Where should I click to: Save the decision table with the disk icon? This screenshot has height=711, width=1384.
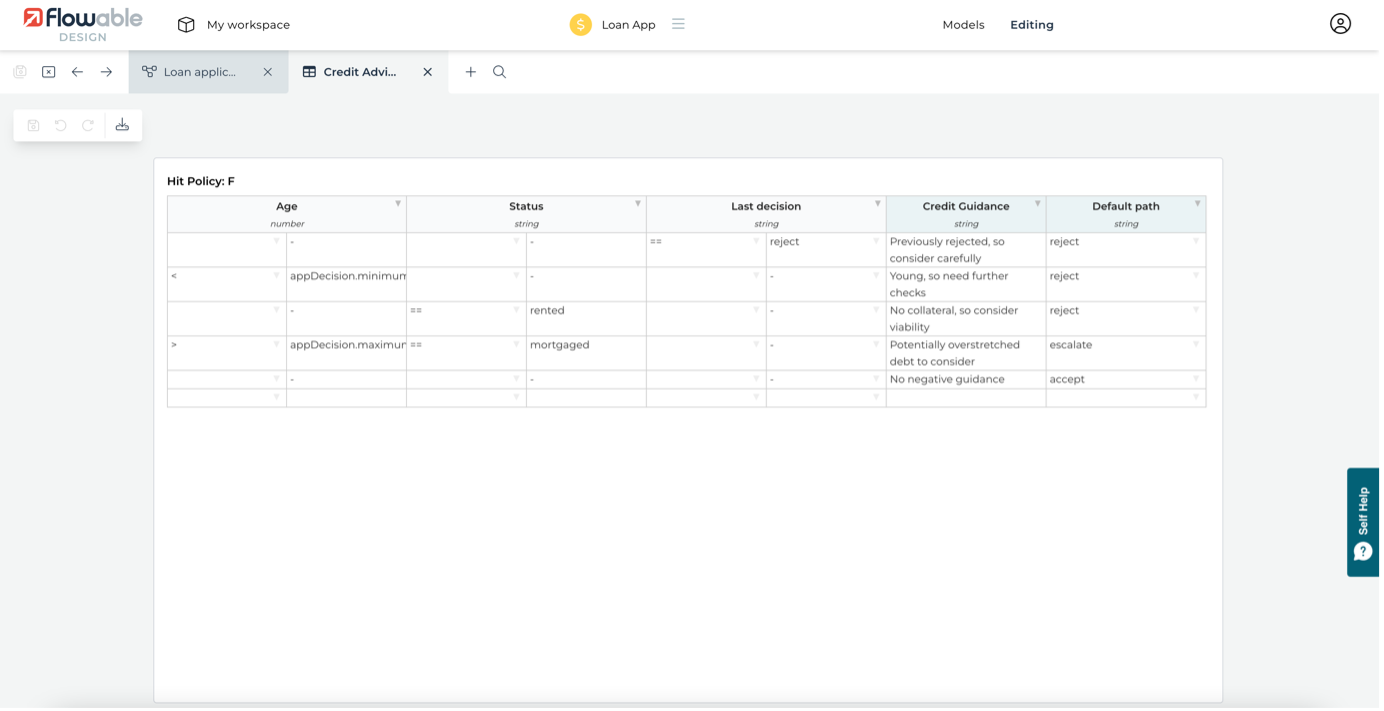click(33, 124)
